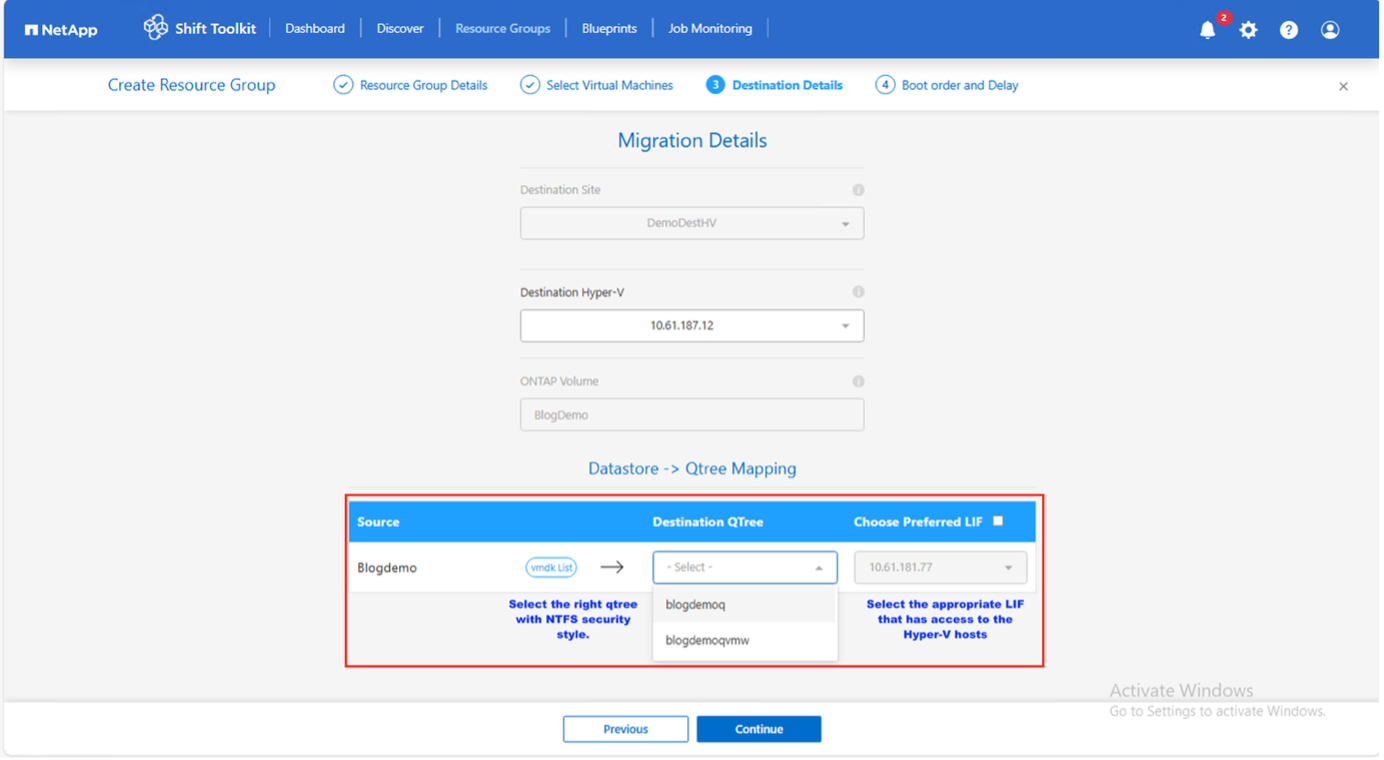This screenshot has width=1384, height=760.
Task: Open the notifications bell with 2 alerts
Action: click(x=1207, y=30)
